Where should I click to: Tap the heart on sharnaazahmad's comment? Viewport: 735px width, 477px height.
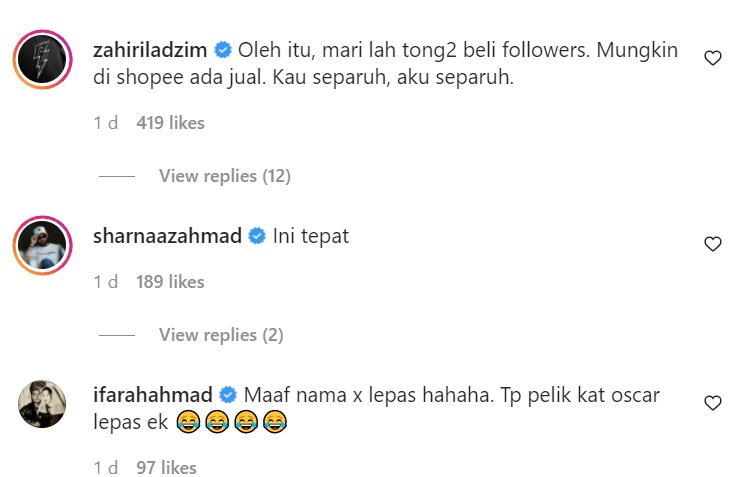coord(712,244)
